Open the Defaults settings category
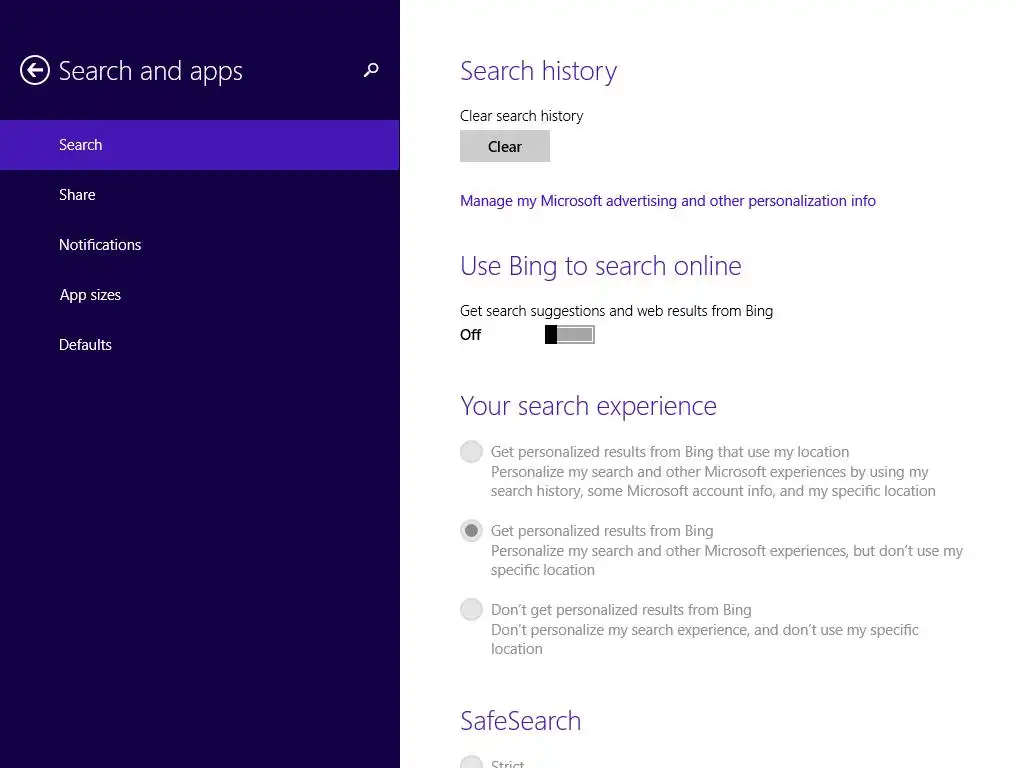Screen dimensions: 1024x768 pos(199,345)
